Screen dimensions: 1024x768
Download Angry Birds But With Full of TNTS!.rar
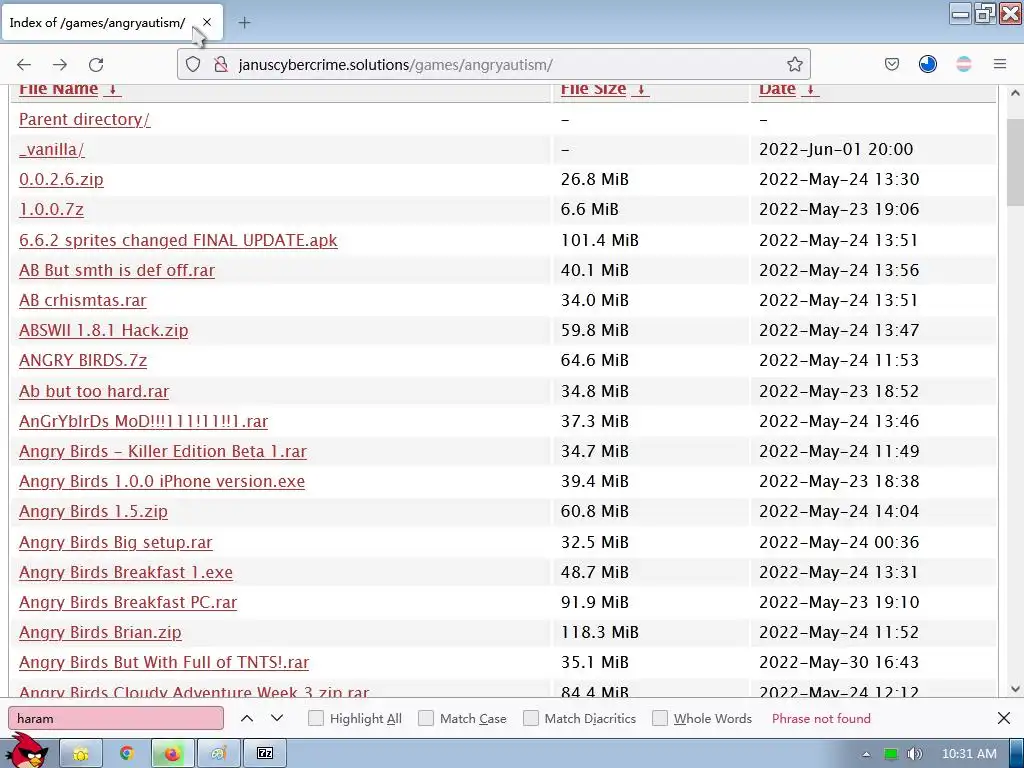164,662
